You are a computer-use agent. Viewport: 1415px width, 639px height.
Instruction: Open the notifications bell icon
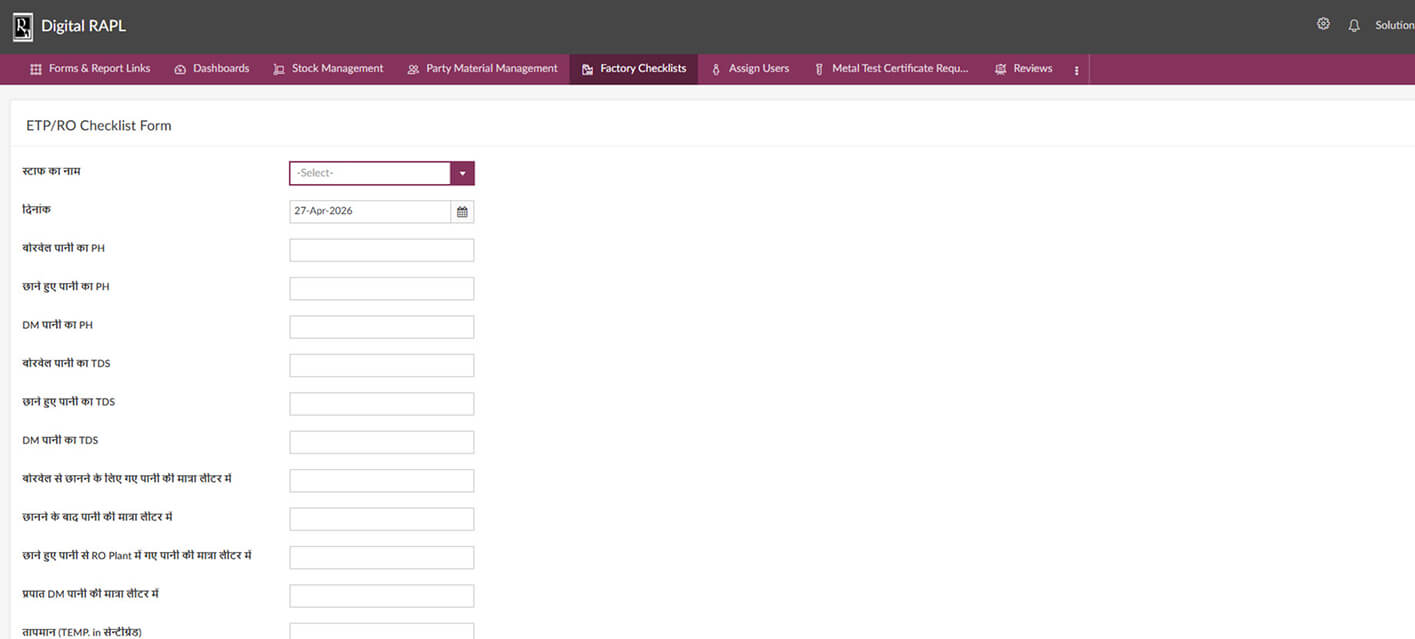coord(1354,25)
